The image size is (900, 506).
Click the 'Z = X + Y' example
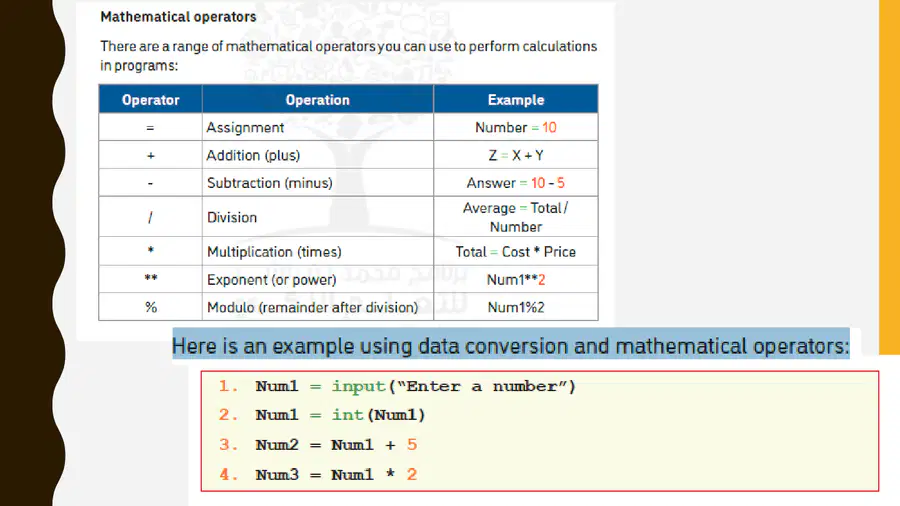pyautogui.click(x=515, y=155)
